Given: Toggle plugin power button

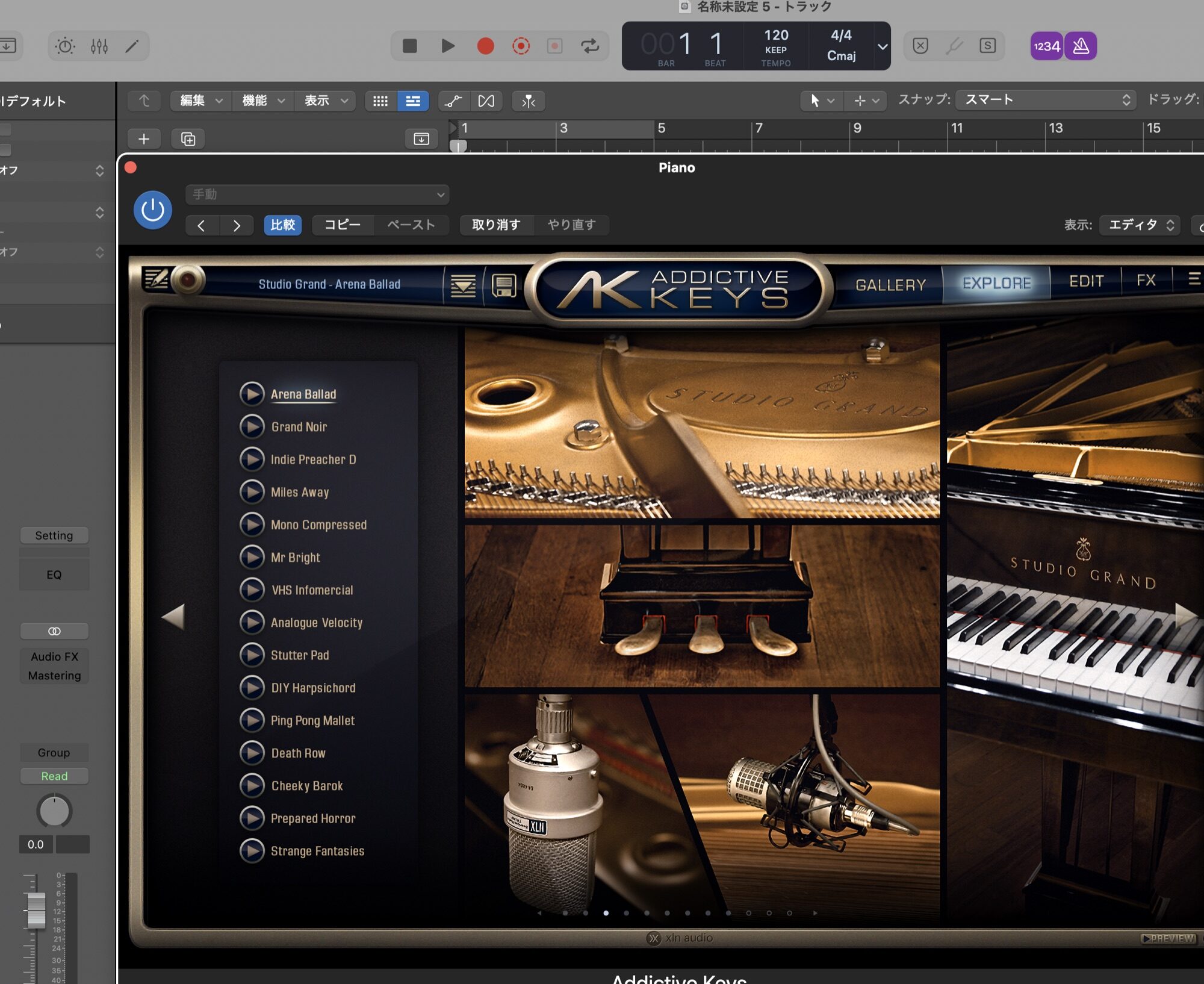Looking at the screenshot, I should tap(153, 210).
